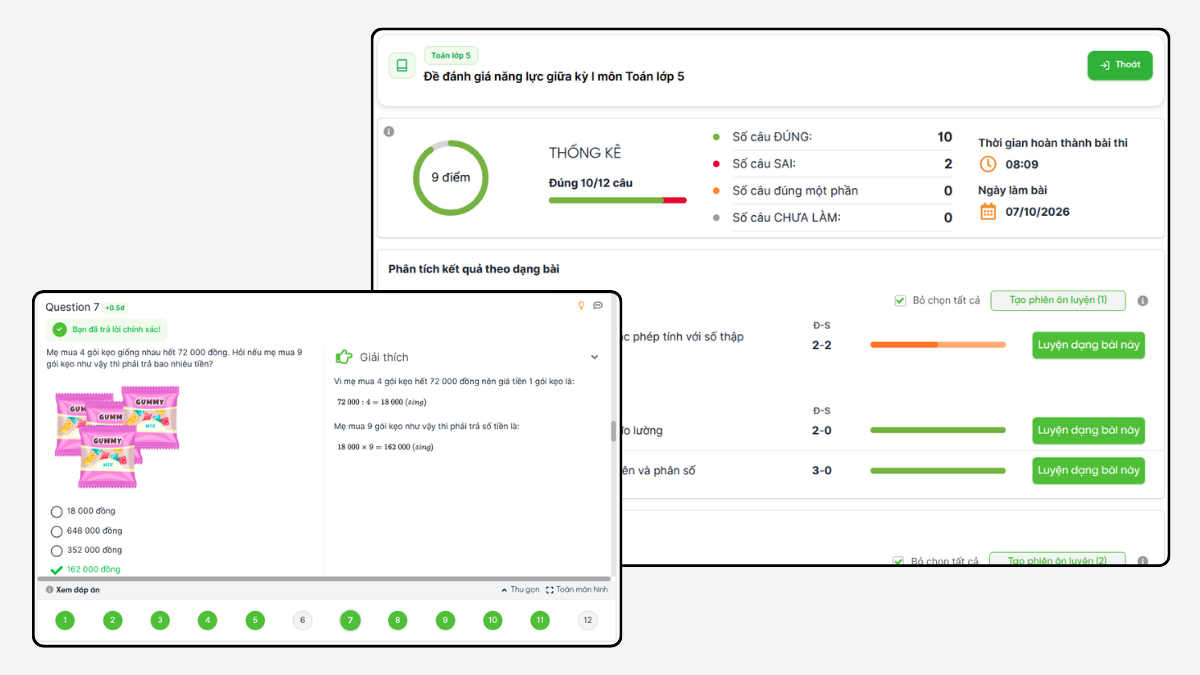This screenshot has height=675, width=1200.
Task: Open the comment bubble icon in Question 7
Action: (598, 306)
